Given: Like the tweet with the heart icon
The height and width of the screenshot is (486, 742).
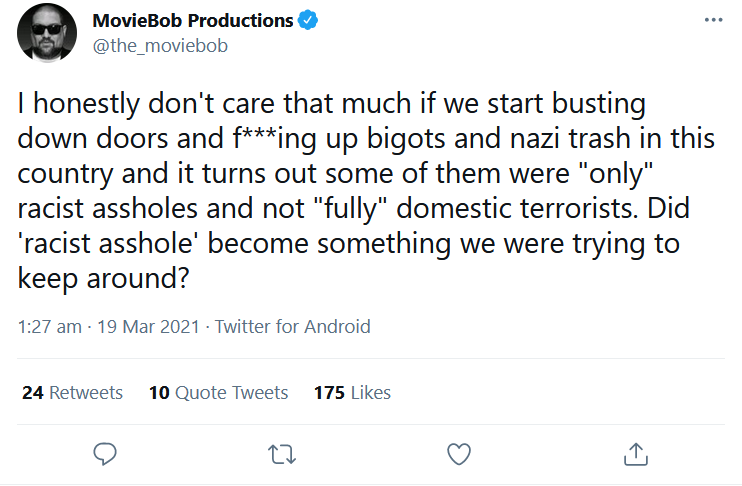Looking at the screenshot, I should click(458, 454).
